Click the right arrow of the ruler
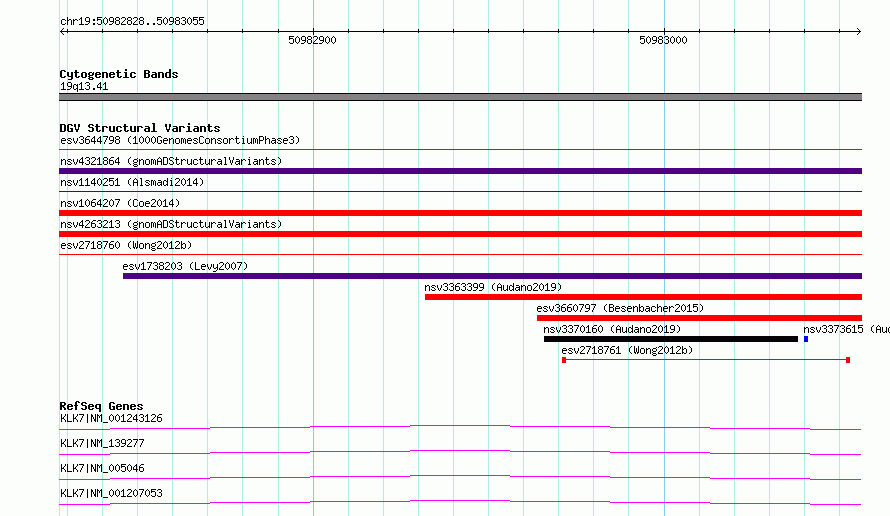This screenshot has height=516, width=890. pos(858,32)
